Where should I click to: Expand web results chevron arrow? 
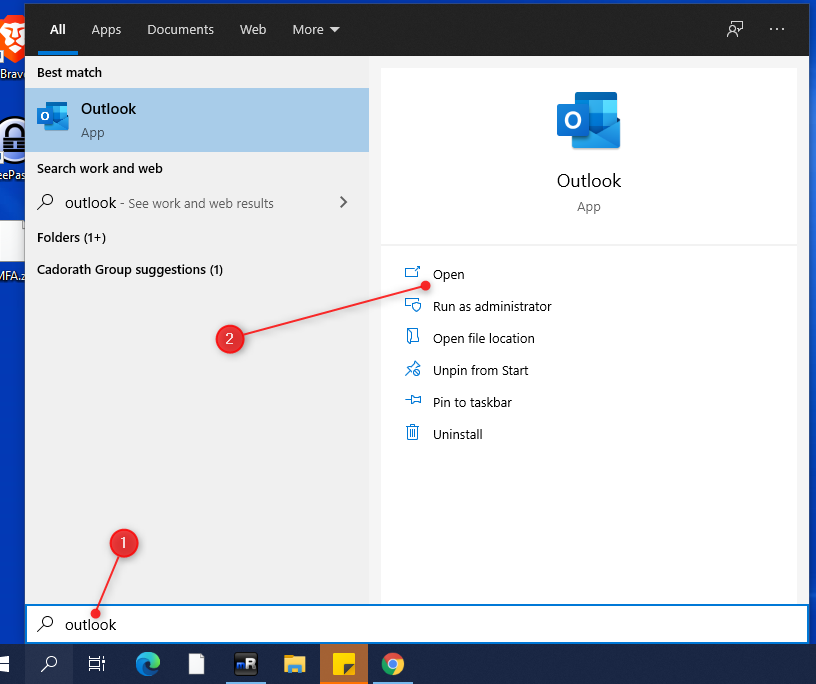tap(343, 202)
